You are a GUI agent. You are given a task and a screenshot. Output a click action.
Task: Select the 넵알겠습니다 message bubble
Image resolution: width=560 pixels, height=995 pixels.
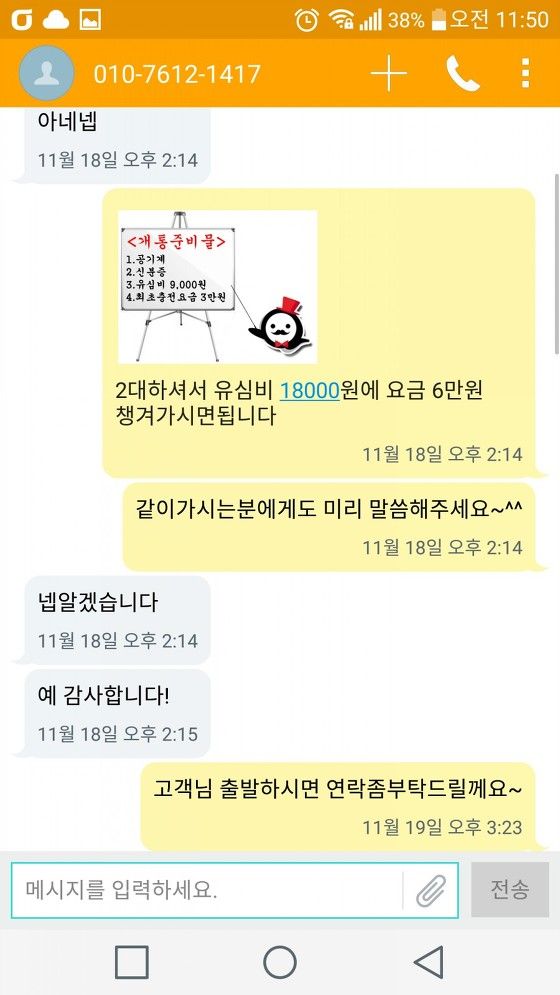click(117, 620)
